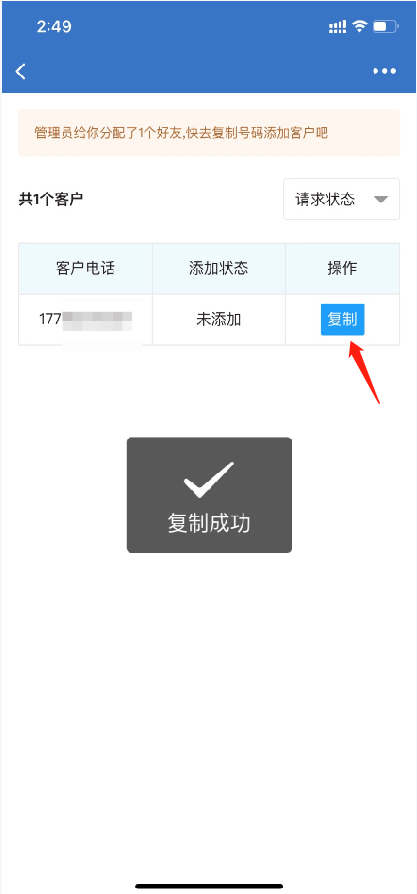Expand the 请求状态 dropdown arrow

(381, 200)
